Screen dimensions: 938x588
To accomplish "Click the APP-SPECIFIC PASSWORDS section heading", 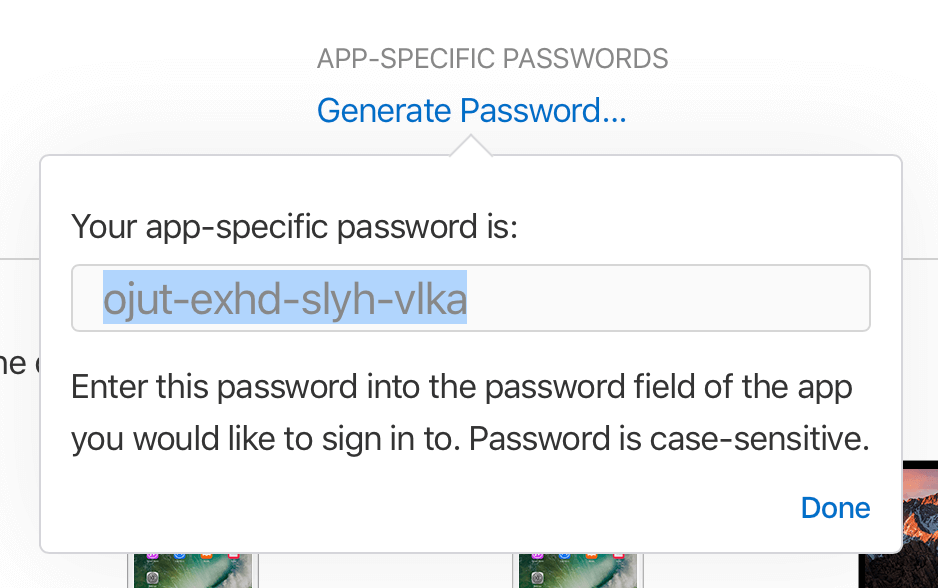I will [x=492, y=59].
